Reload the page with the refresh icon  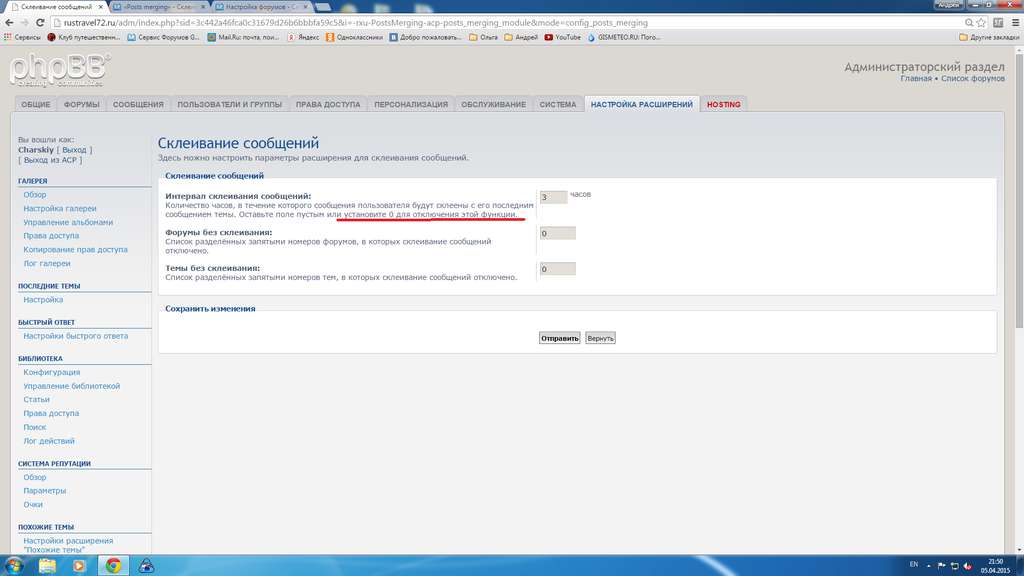(x=42, y=22)
